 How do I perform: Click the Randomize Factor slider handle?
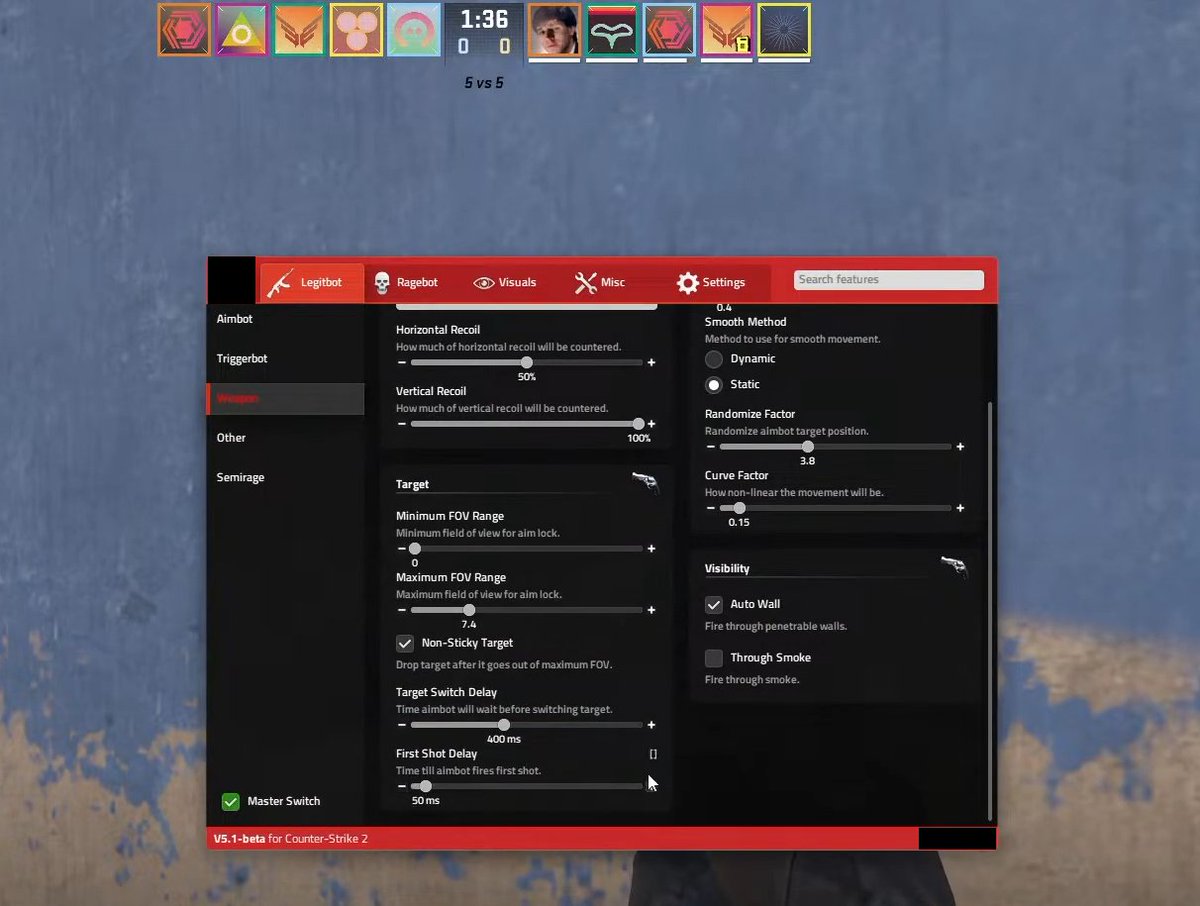808,447
